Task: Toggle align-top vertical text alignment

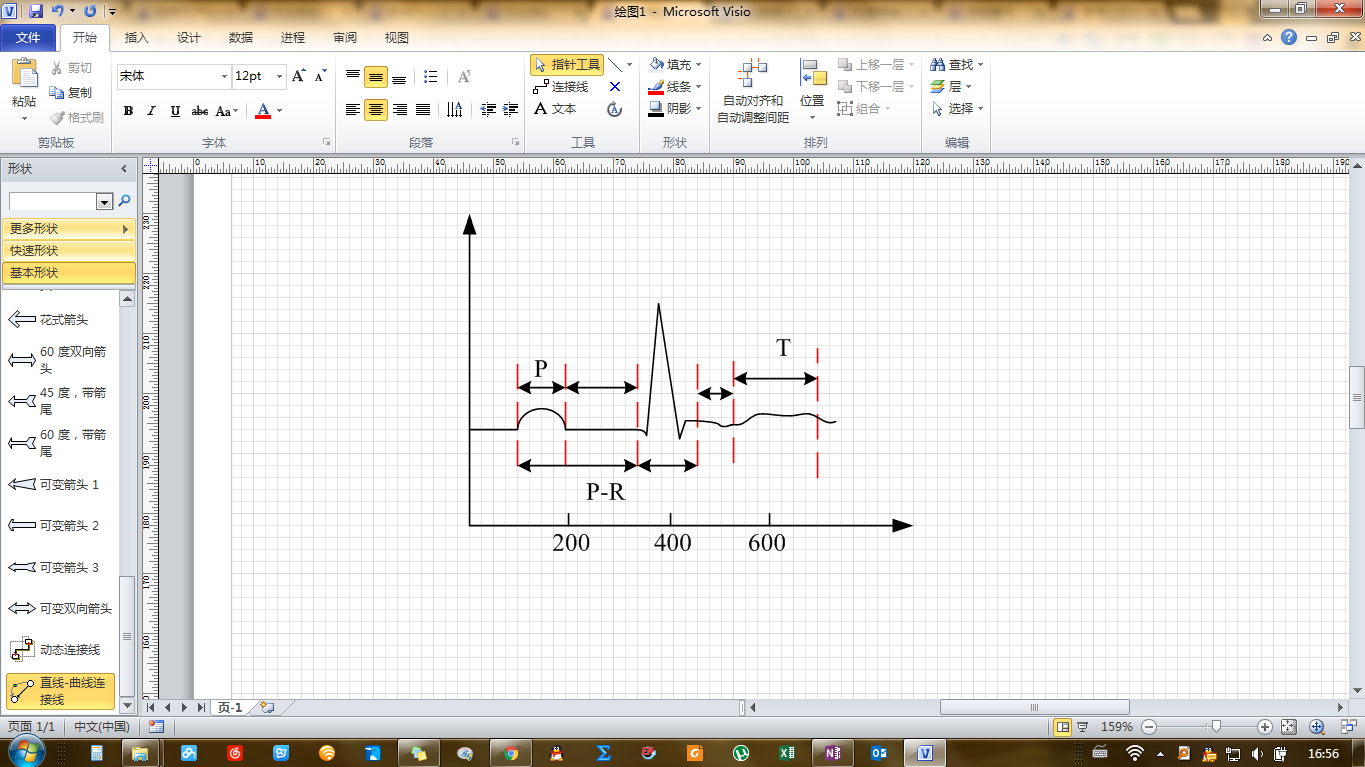Action: [x=353, y=77]
